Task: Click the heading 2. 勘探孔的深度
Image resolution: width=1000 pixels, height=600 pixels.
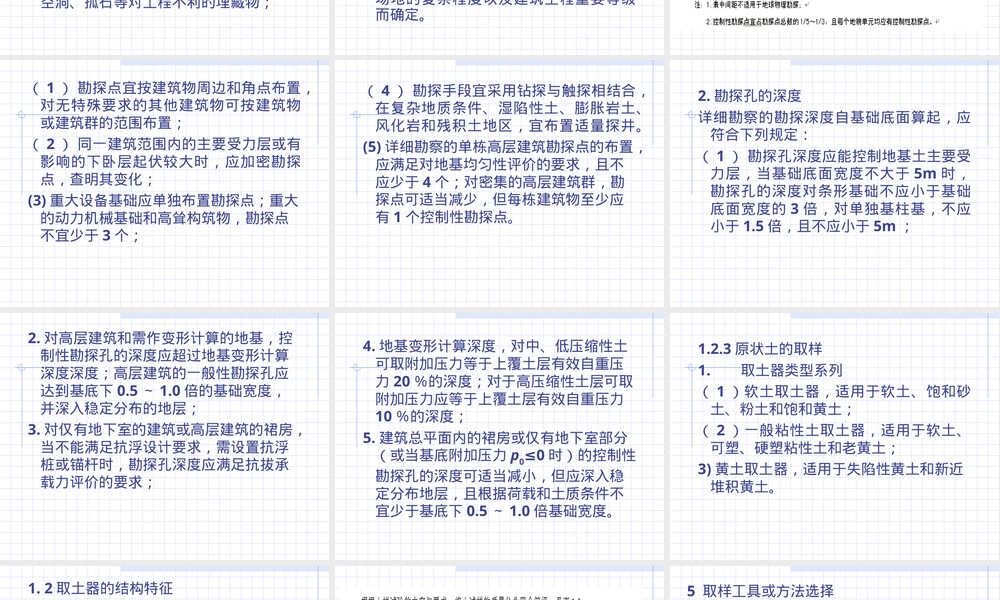Action: (749, 96)
